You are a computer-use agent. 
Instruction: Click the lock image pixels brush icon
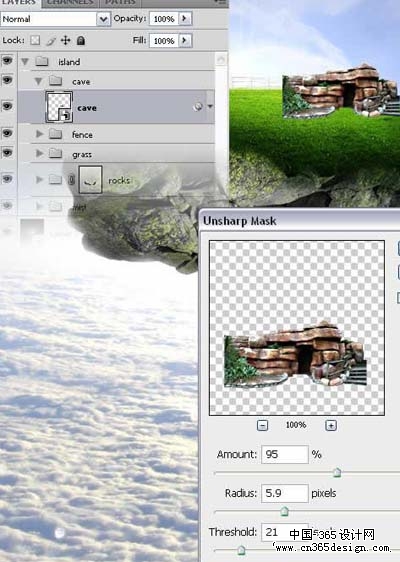(x=51, y=41)
